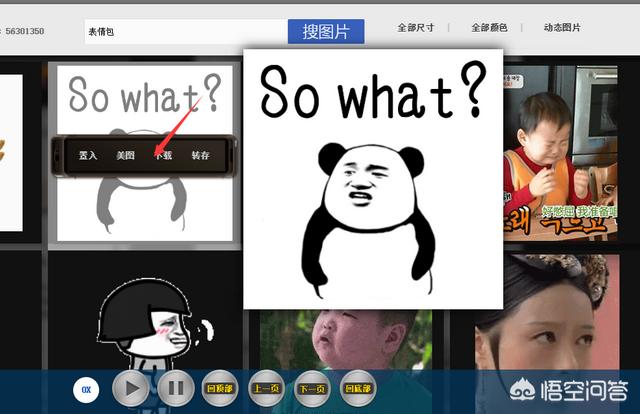
Task: Click the play button in bottom bar
Action: [x=131, y=388]
